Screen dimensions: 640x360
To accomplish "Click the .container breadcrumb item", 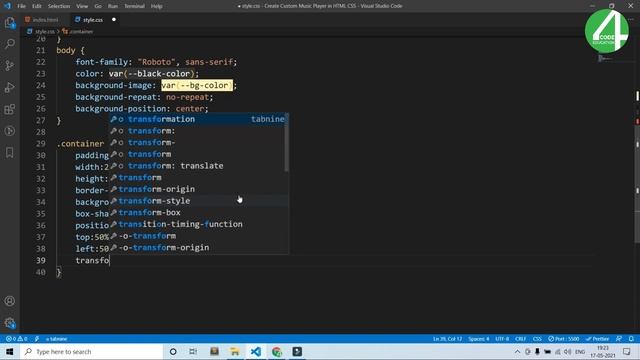I will tap(78, 31).
